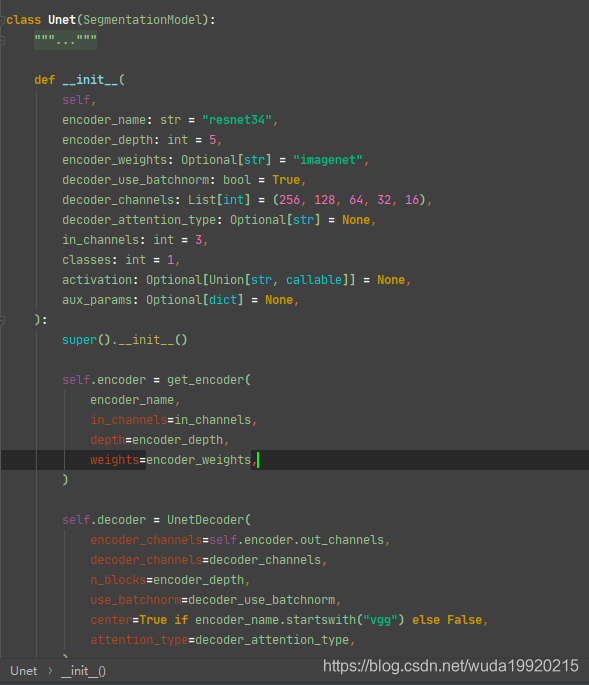This screenshot has width=589, height=685.
Task: Click the n_blocks keyword argument
Action: [118, 580]
